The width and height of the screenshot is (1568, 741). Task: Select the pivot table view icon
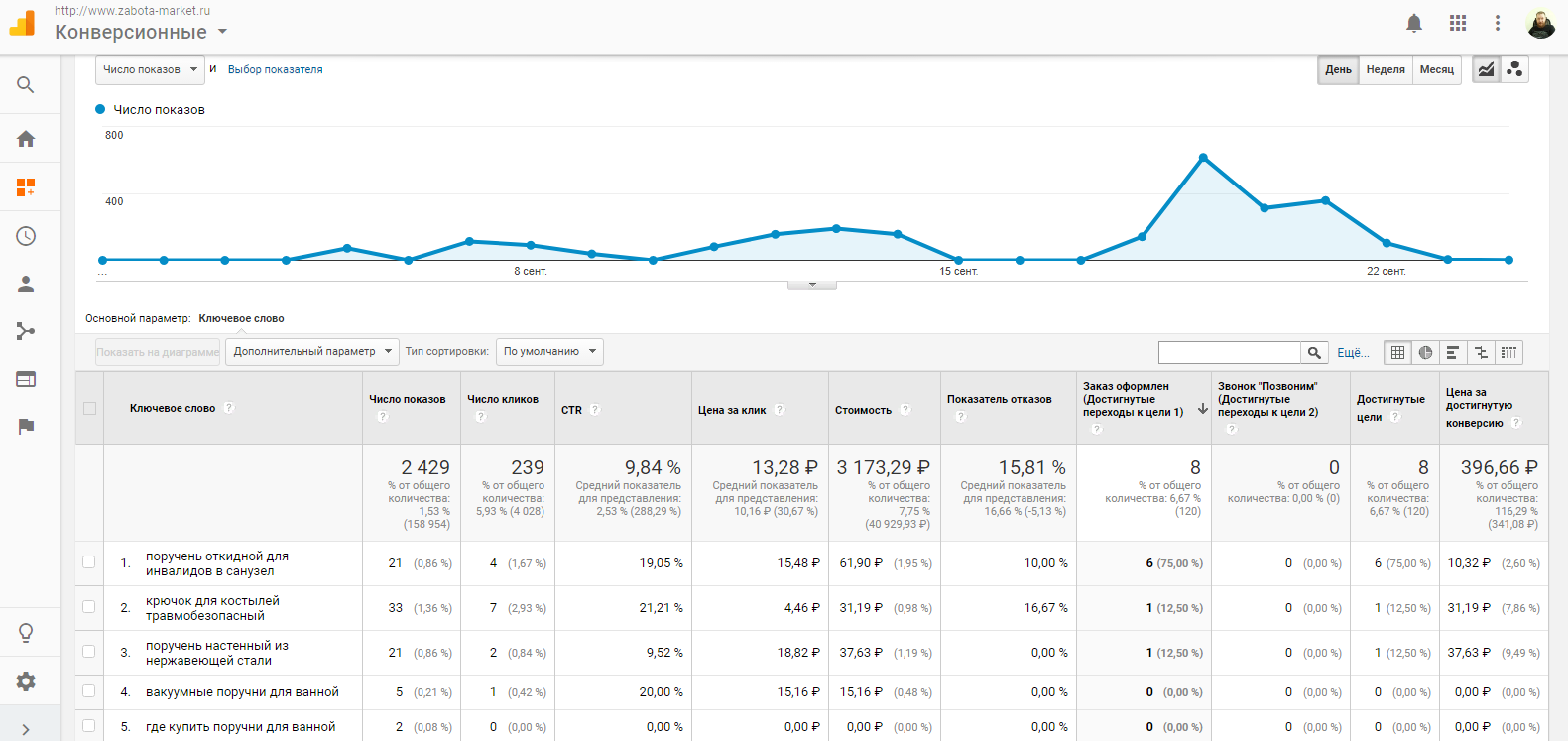click(x=1508, y=352)
